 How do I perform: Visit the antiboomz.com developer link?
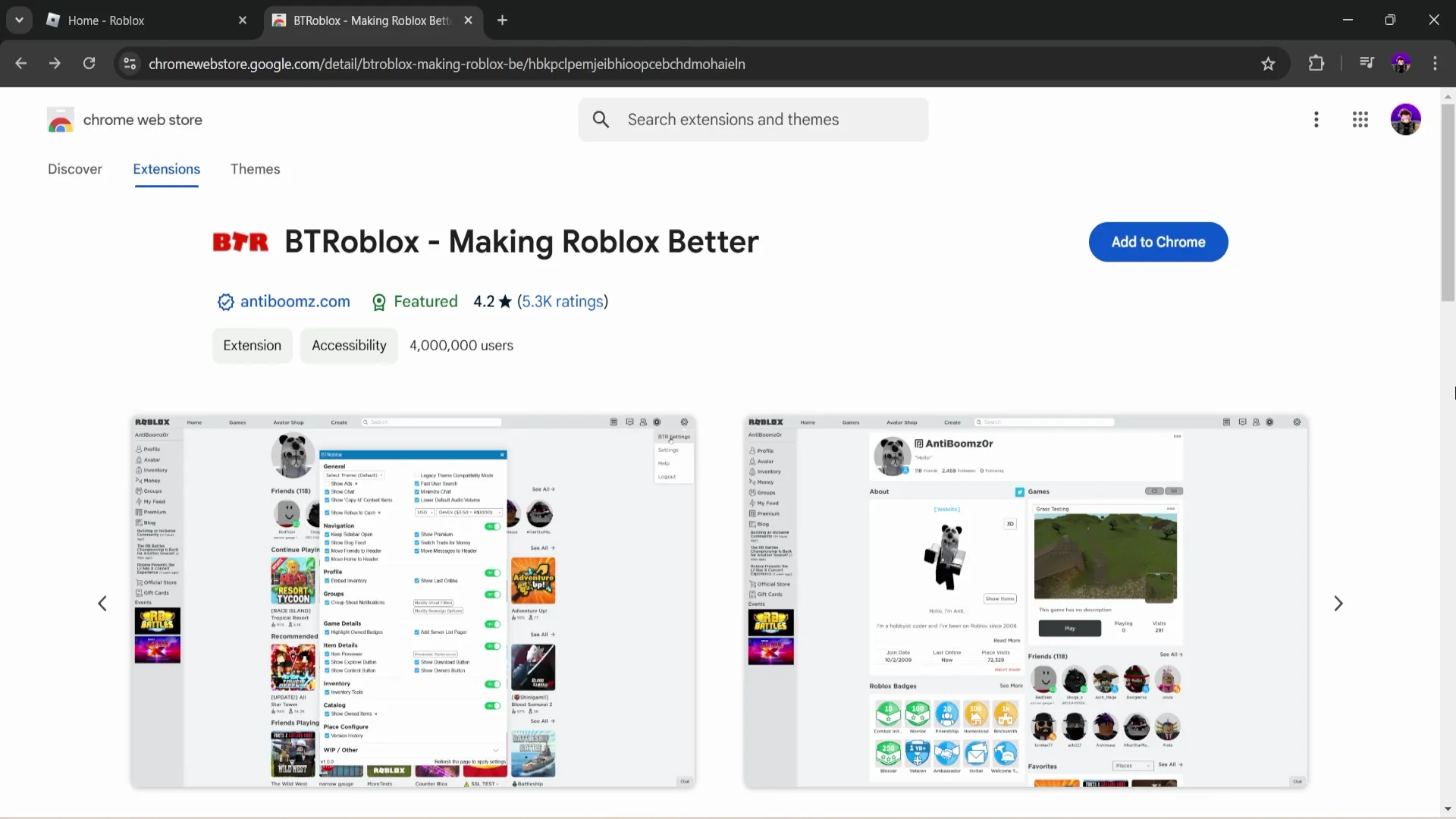[x=294, y=301]
